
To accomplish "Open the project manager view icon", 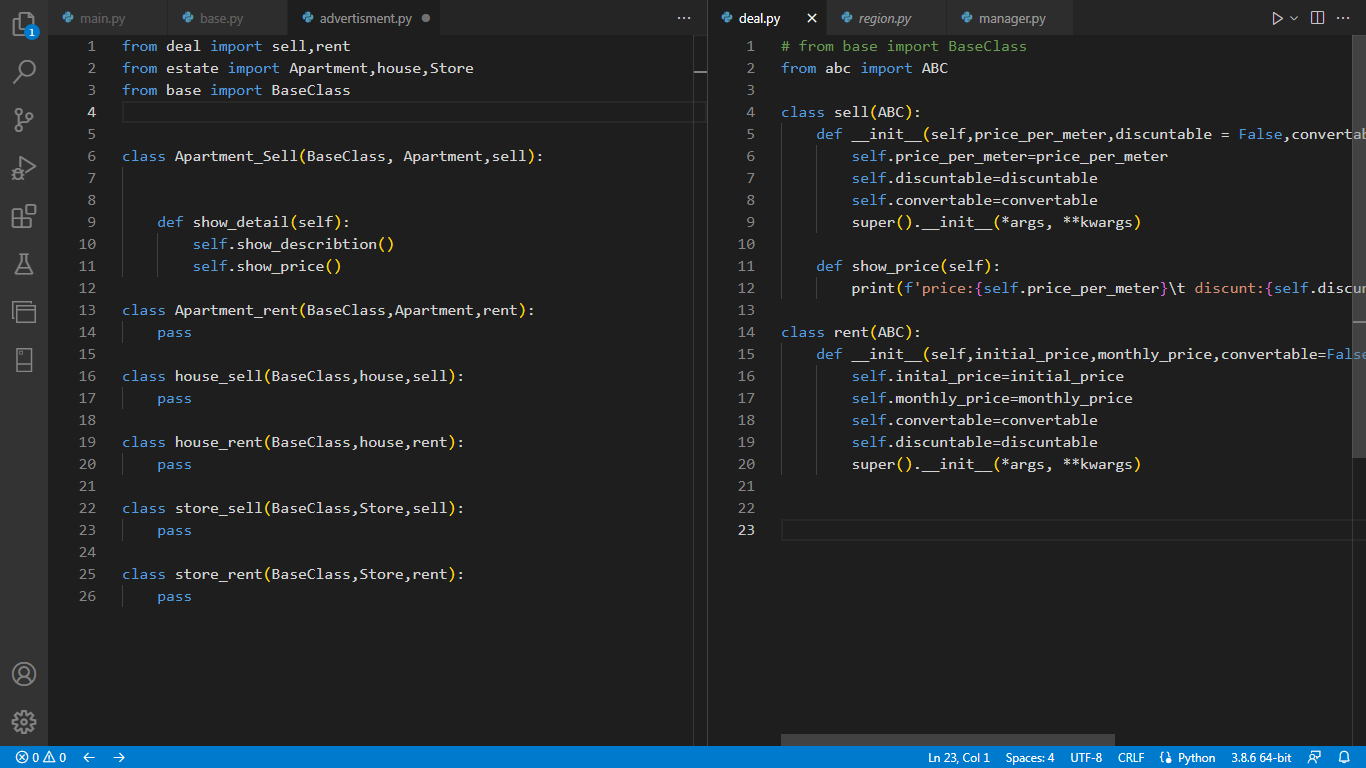I will point(24,312).
